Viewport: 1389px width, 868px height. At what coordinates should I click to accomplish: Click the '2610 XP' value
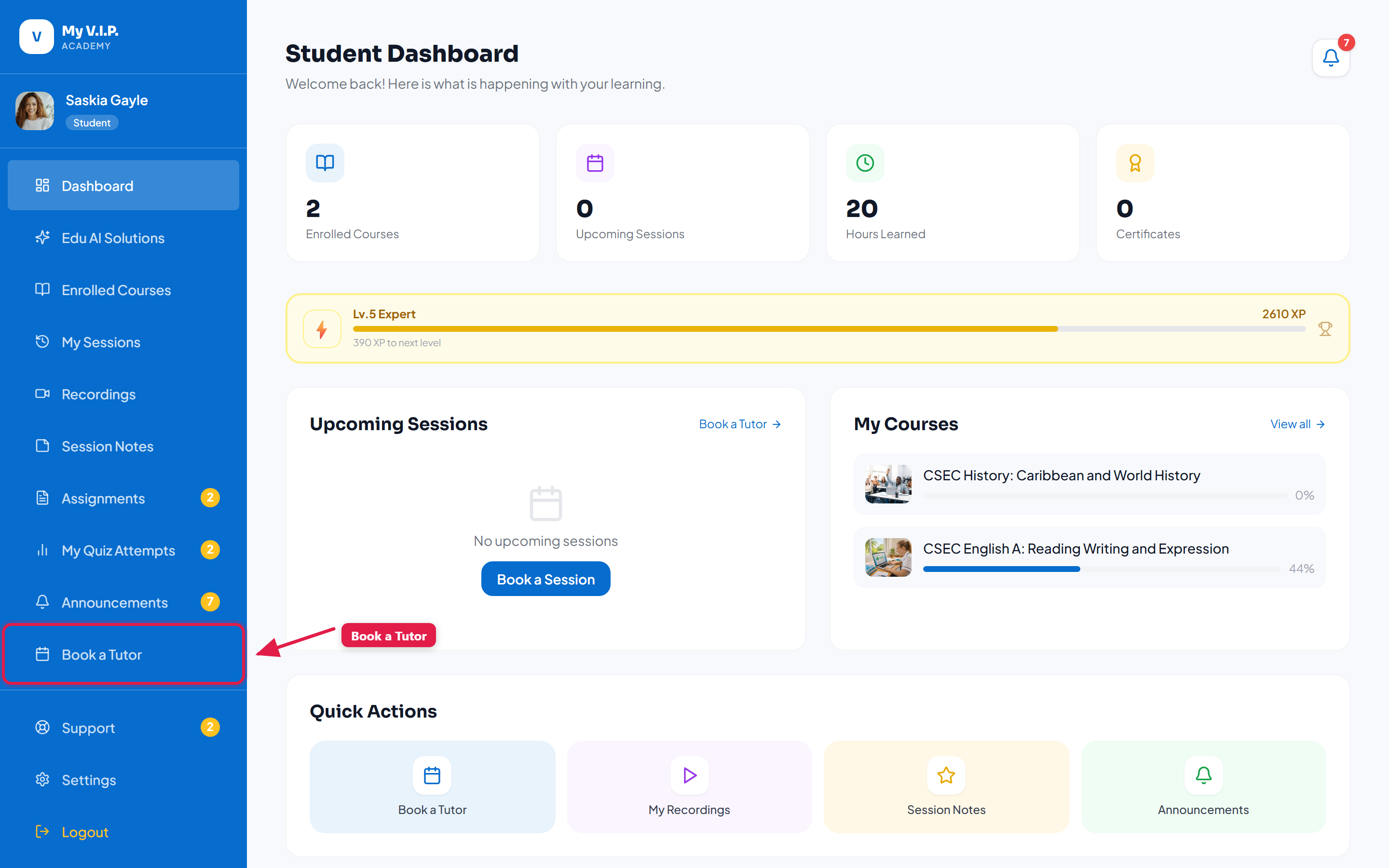pyautogui.click(x=1283, y=314)
